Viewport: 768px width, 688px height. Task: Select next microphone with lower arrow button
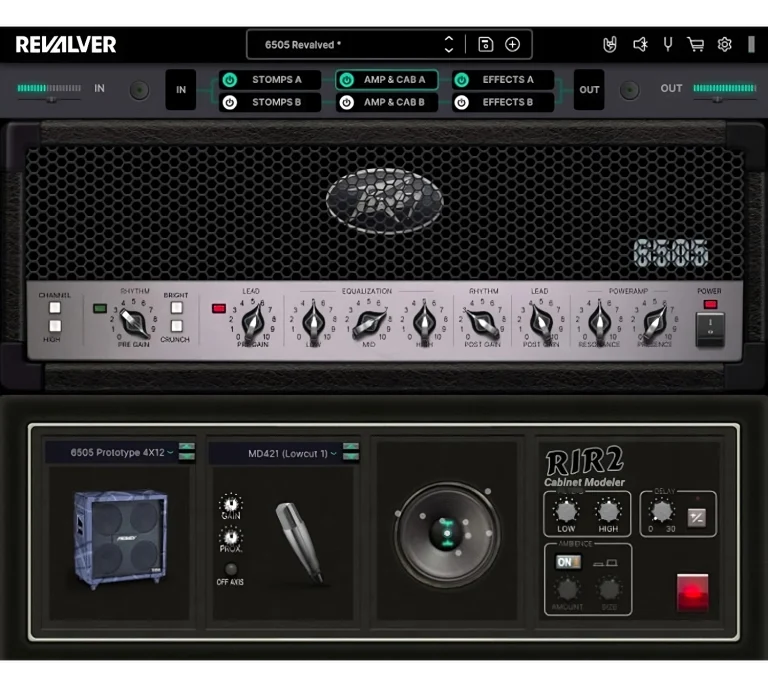point(351,456)
